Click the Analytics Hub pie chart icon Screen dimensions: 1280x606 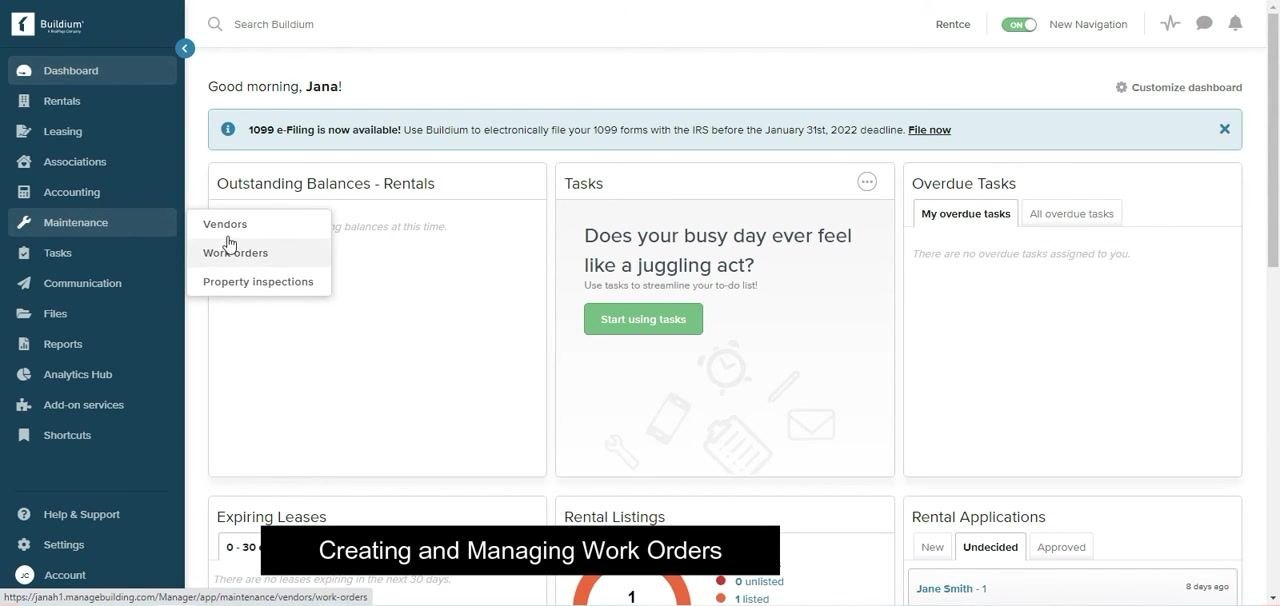pos(24,374)
